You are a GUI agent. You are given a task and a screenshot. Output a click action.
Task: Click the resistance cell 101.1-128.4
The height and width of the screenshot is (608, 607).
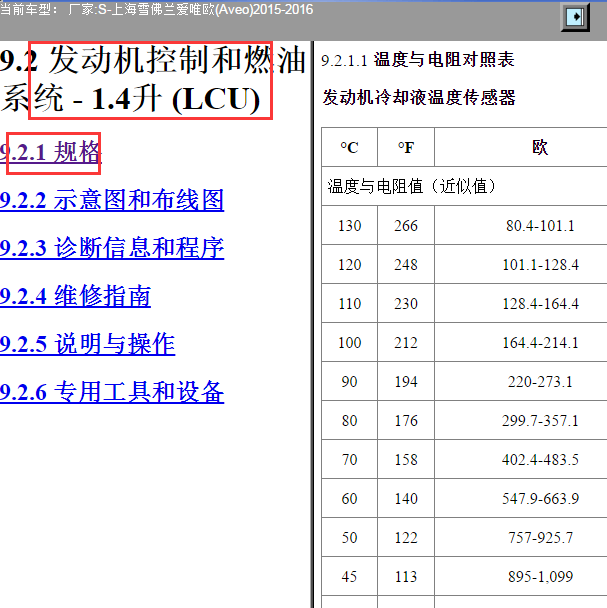pyautogui.click(x=521, y=265)
